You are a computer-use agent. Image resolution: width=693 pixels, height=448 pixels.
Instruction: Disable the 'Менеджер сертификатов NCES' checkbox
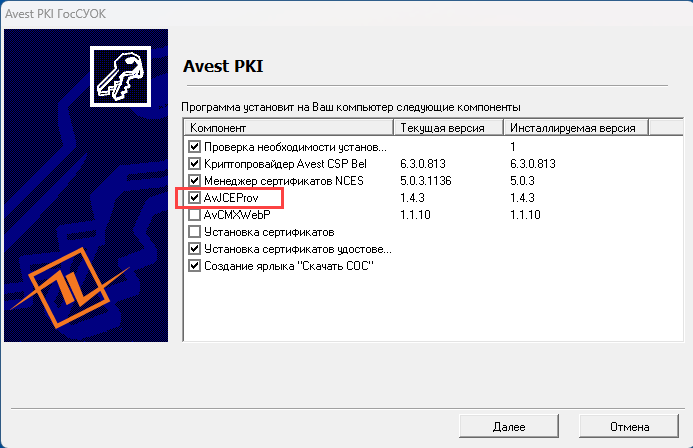[194, 181]
